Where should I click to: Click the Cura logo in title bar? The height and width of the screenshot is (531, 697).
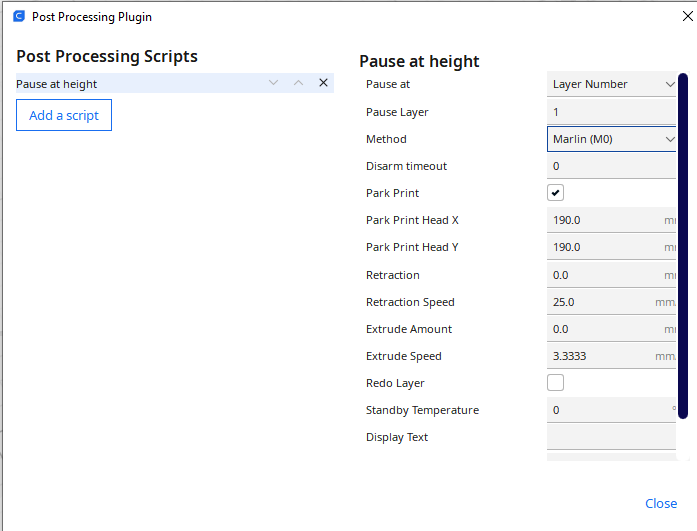19,17
